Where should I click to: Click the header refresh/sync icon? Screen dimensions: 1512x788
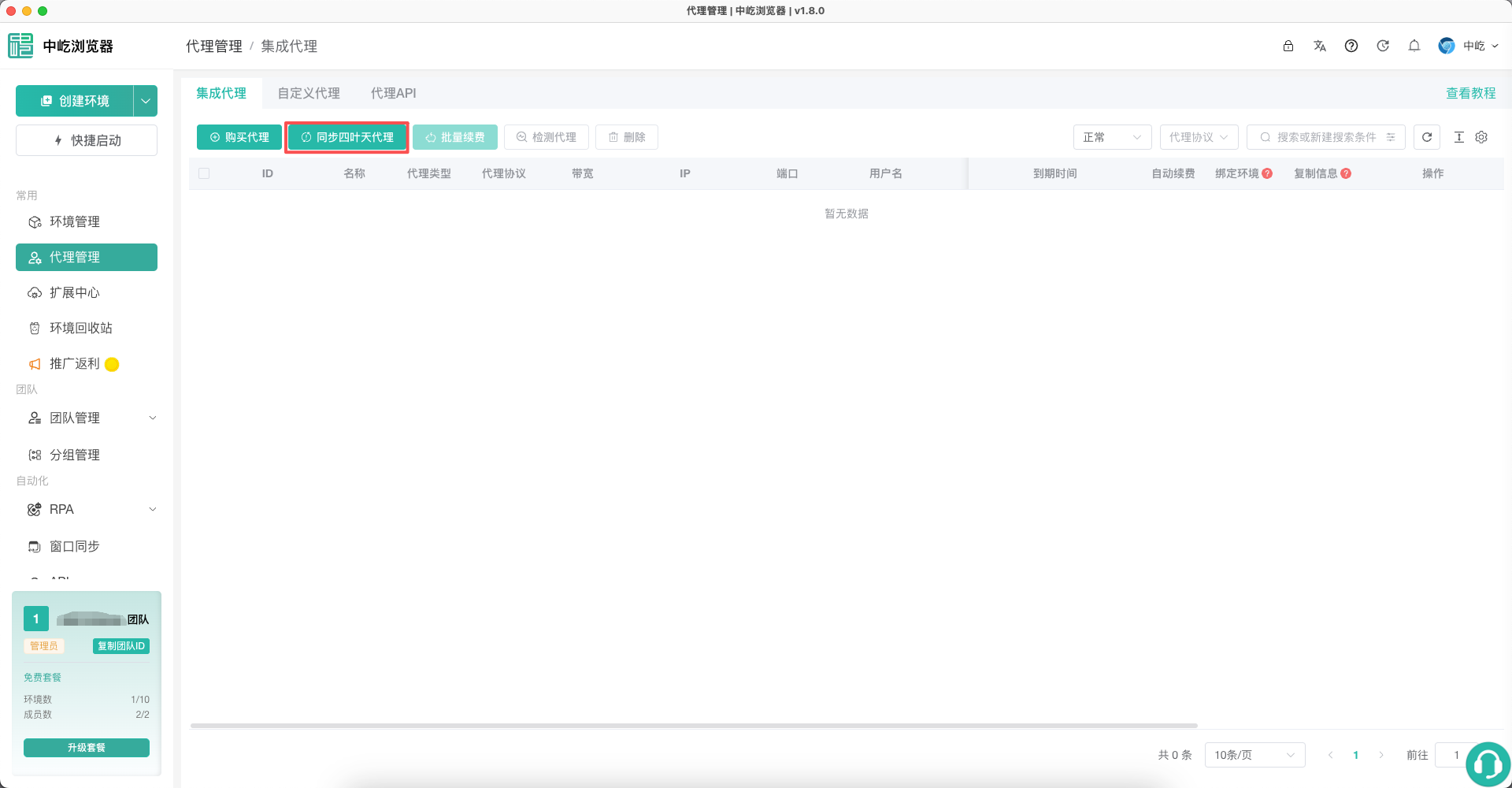click(x=1383, y=46)
